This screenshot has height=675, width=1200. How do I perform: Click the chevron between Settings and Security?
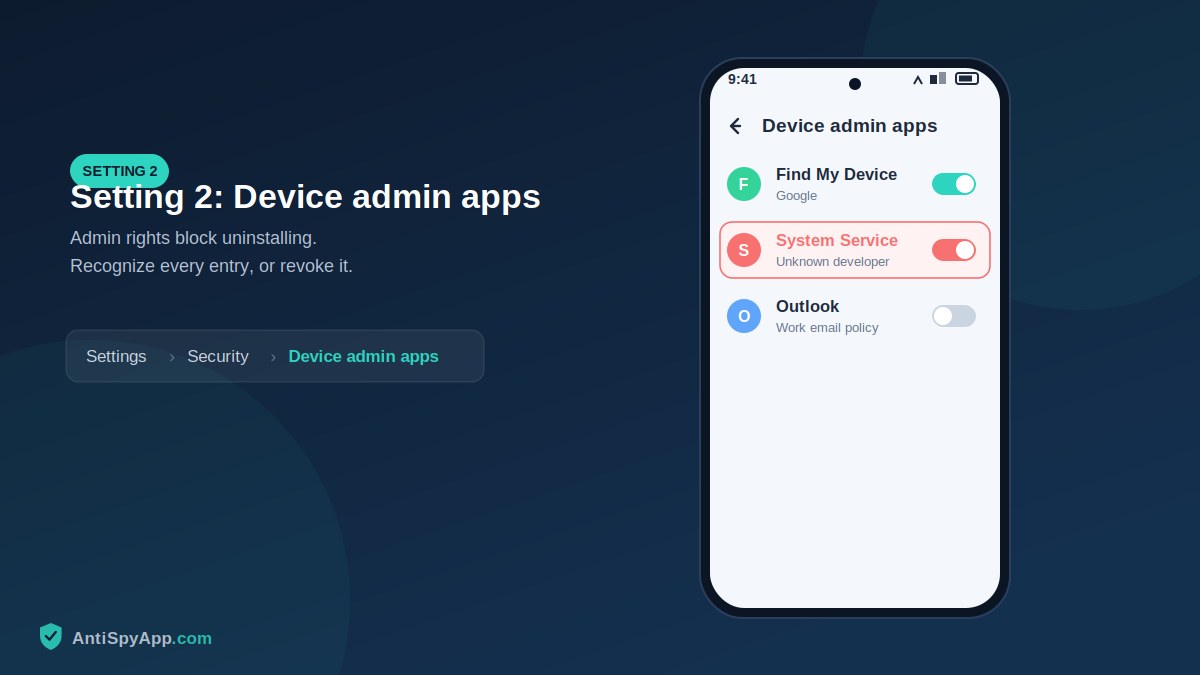(x=172, y=357)
